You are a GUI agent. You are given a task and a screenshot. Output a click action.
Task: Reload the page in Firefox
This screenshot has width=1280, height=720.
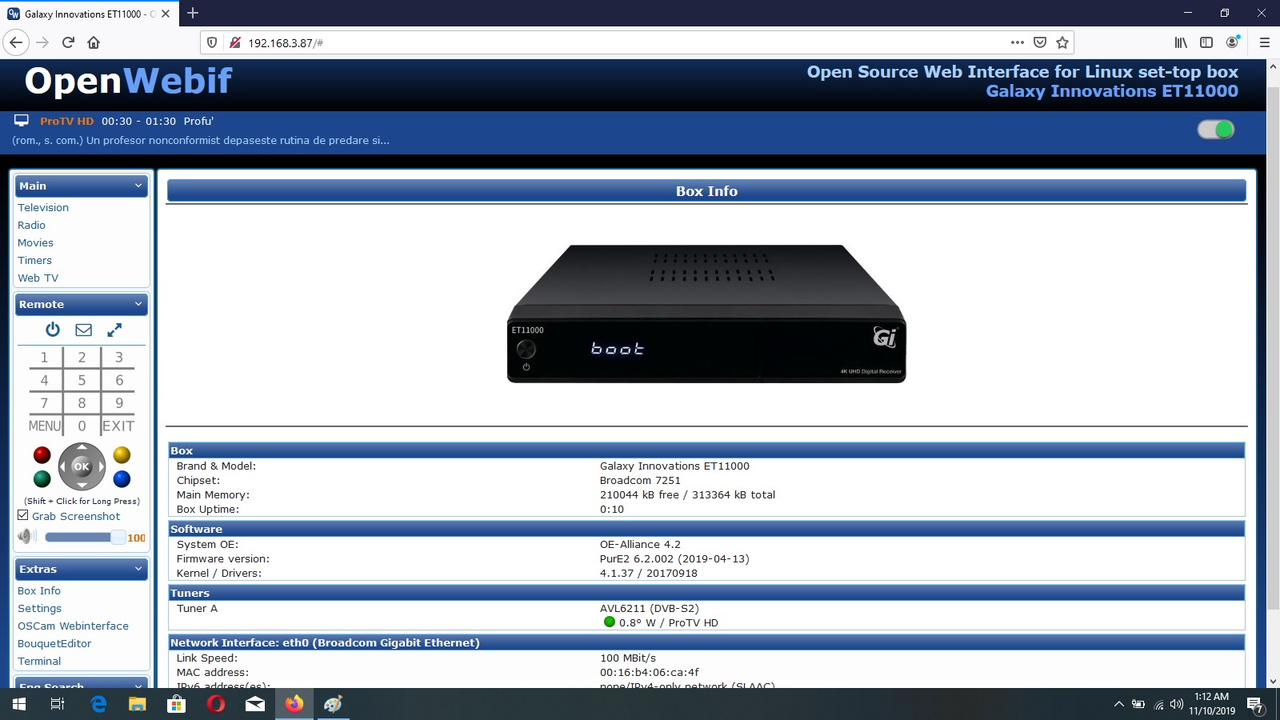pyautogui.click(x=68, y=43)
